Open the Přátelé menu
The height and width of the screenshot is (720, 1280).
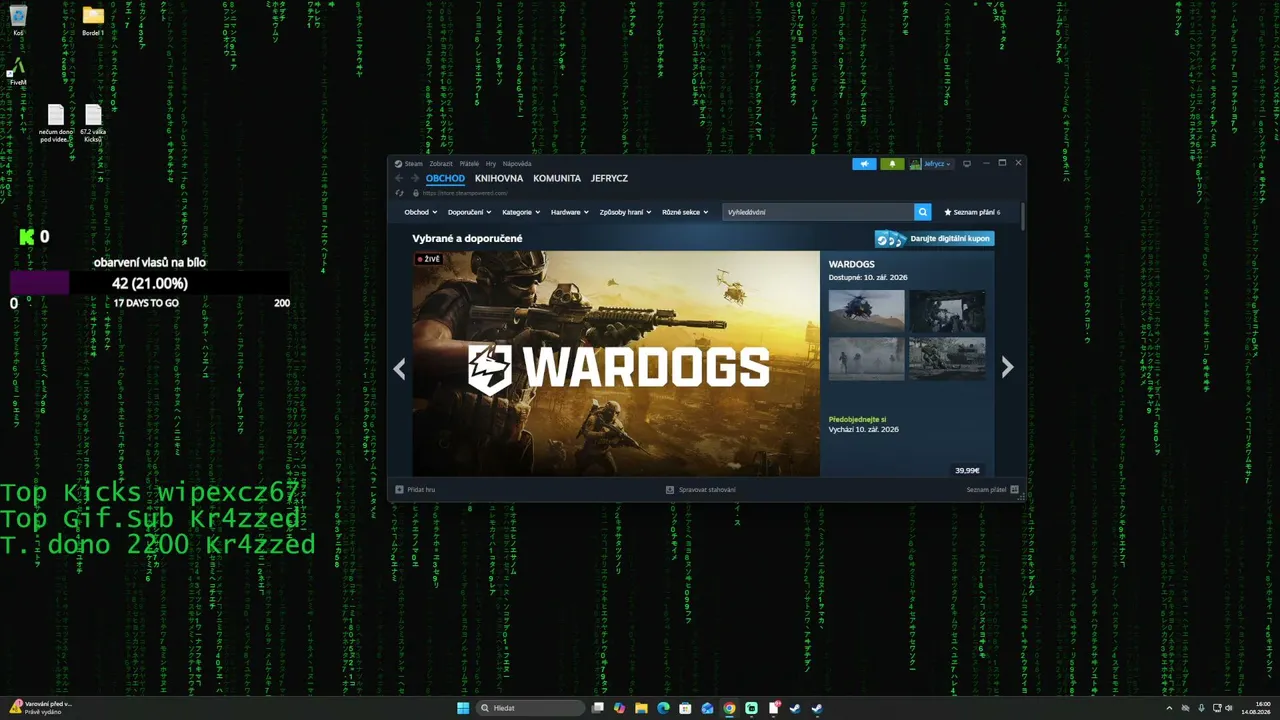point(469,163)
